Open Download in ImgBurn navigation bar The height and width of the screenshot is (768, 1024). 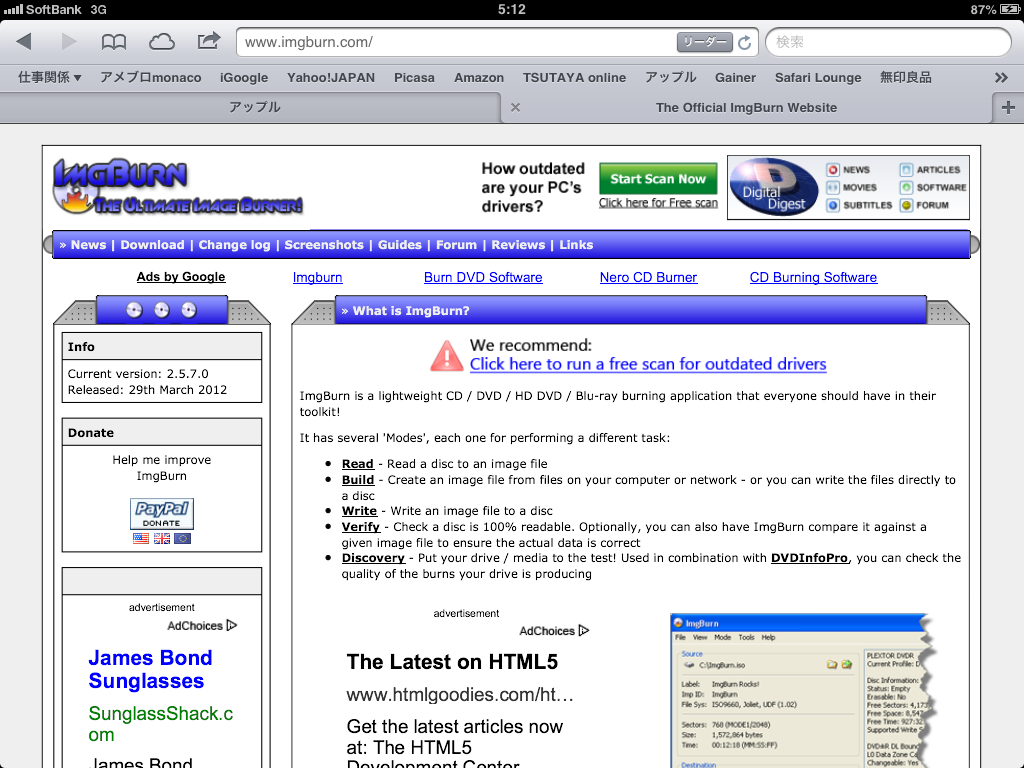tap(152, 245)
